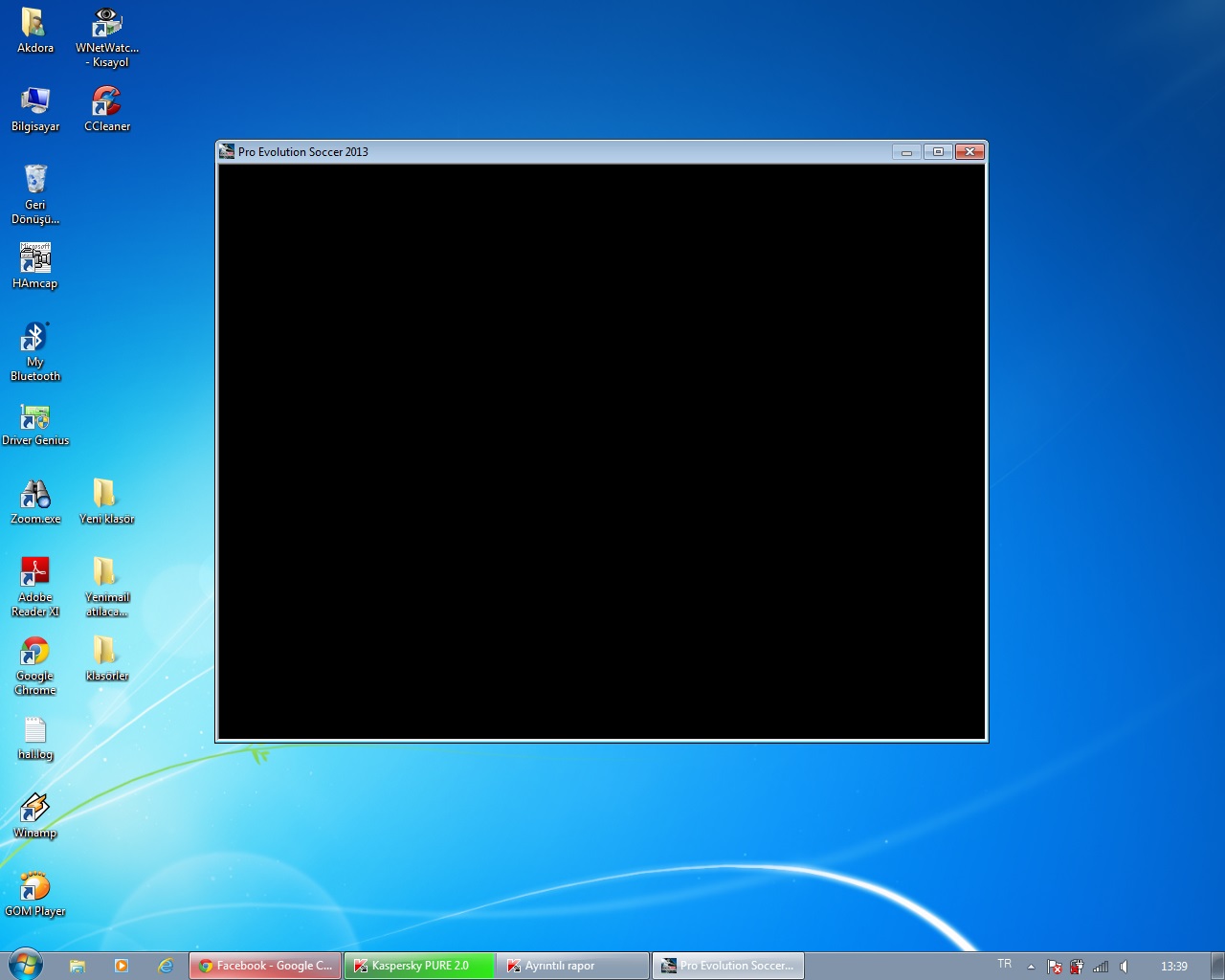The image size is (1225, 980).
Task: Click the HAmcap desktop icon
Action: pos(35,265)
